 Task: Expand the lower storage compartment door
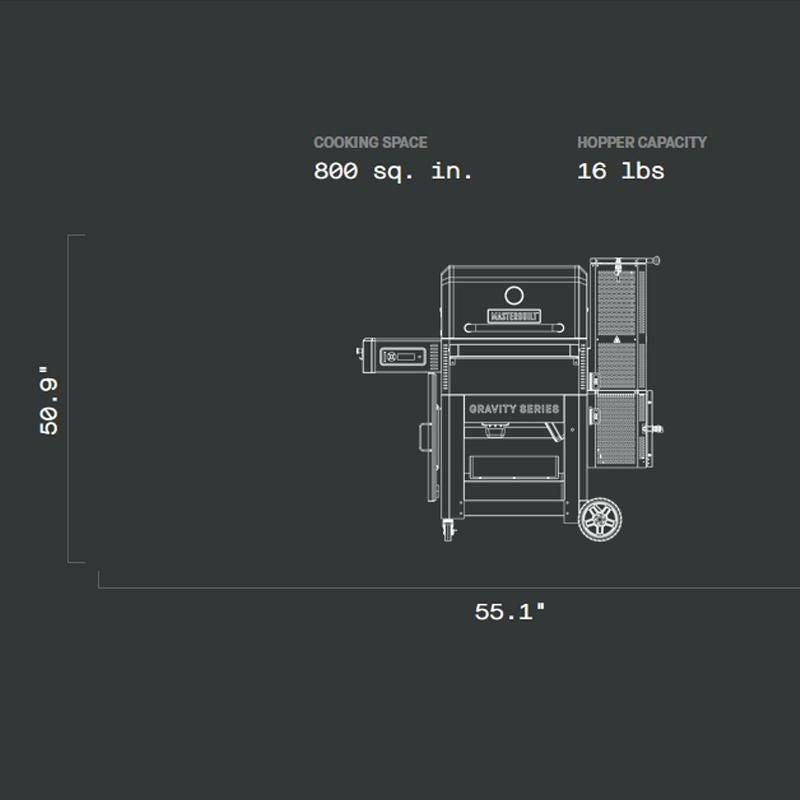click(x=514, y=466)
